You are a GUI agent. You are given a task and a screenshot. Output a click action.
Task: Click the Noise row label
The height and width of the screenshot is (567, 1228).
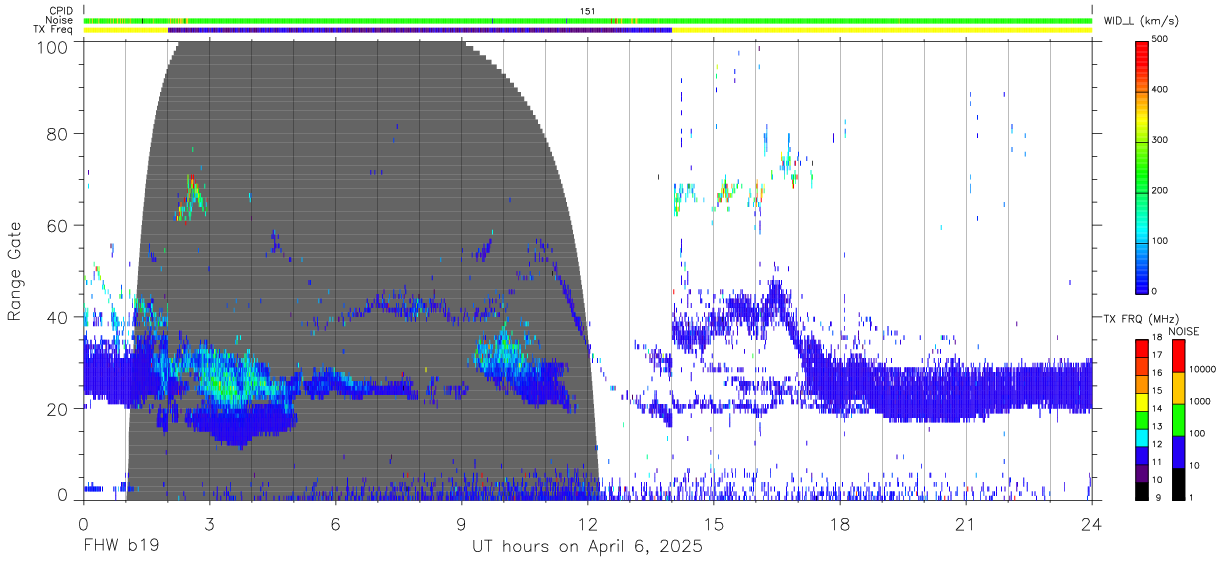61,20
